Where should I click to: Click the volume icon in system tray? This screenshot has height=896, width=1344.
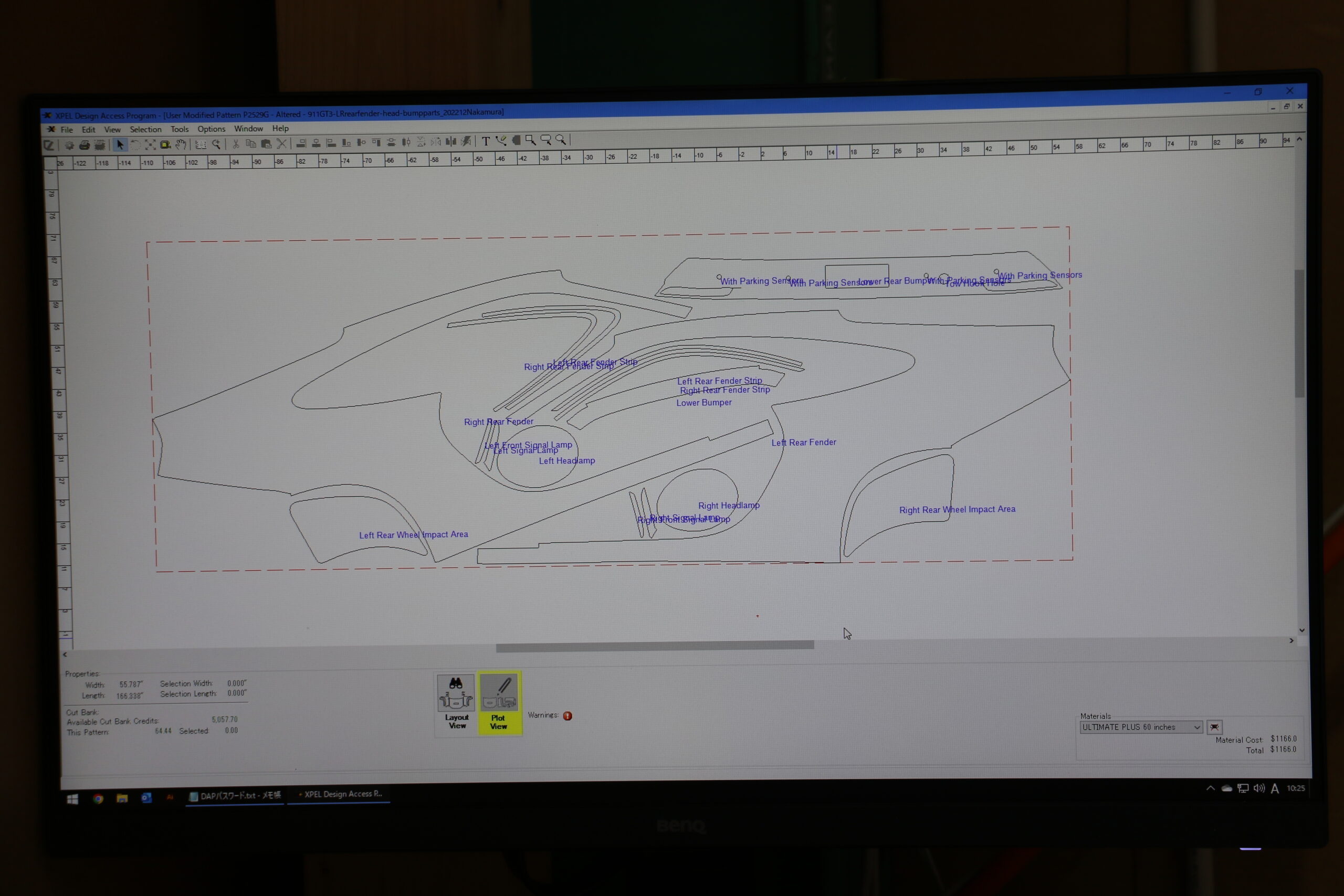click(1258, 788)
